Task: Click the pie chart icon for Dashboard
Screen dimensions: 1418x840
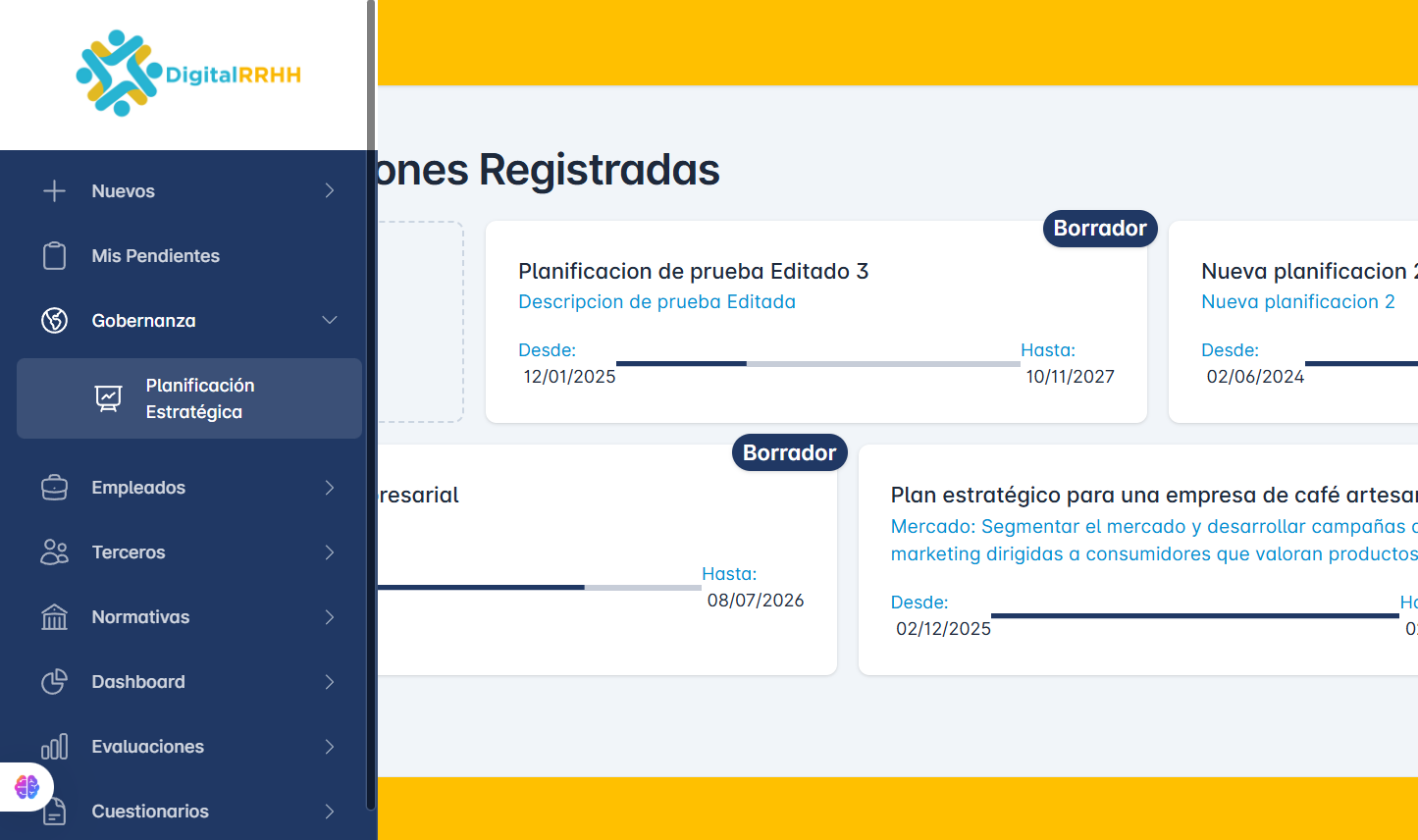Action: (x=55, y=682)
